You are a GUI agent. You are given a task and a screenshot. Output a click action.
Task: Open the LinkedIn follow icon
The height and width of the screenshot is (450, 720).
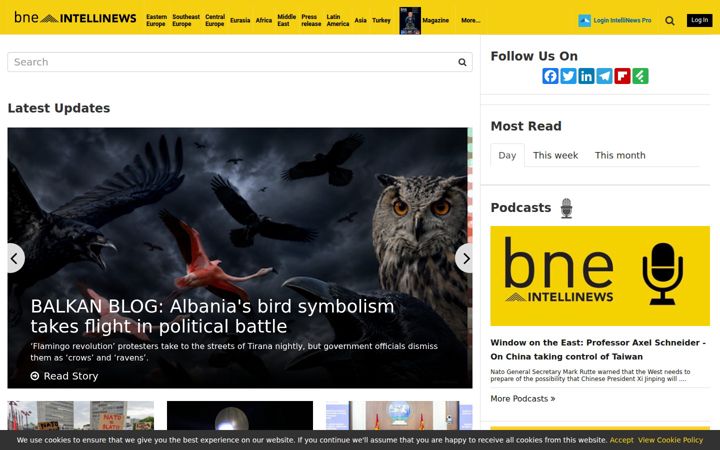pyautogui.click(x=586, y=76)
